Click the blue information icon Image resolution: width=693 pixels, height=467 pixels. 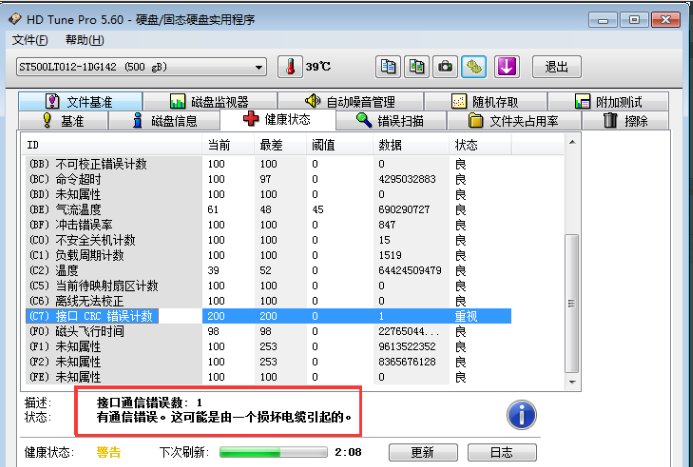(x=522, y=415)
